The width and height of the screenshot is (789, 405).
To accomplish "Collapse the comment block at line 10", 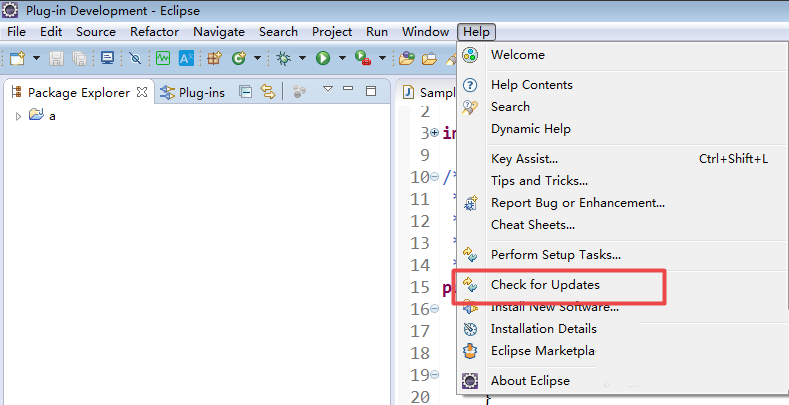I will 435,177.
